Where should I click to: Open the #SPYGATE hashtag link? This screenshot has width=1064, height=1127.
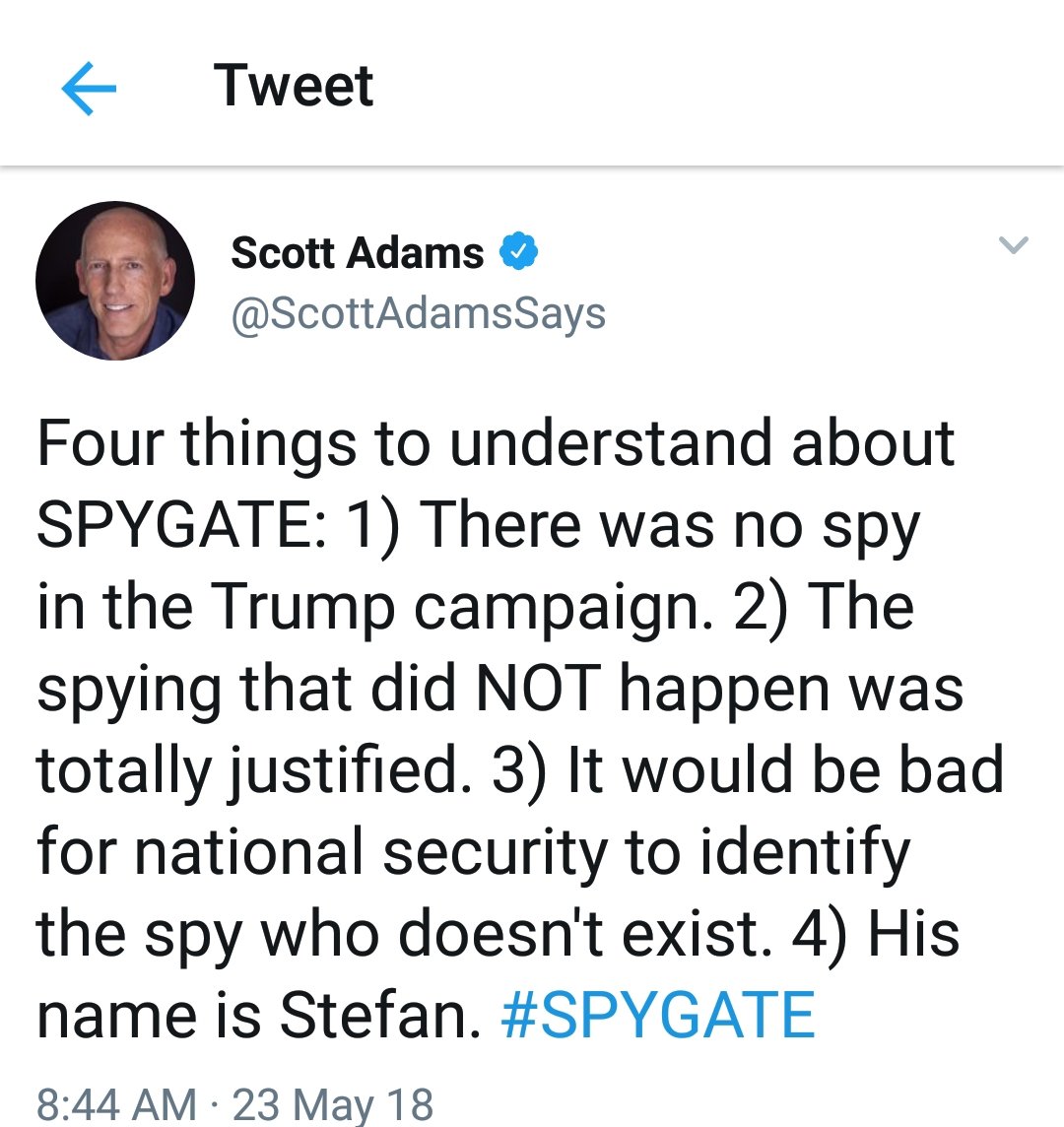pyautogui.click(x=658, y=1015)
